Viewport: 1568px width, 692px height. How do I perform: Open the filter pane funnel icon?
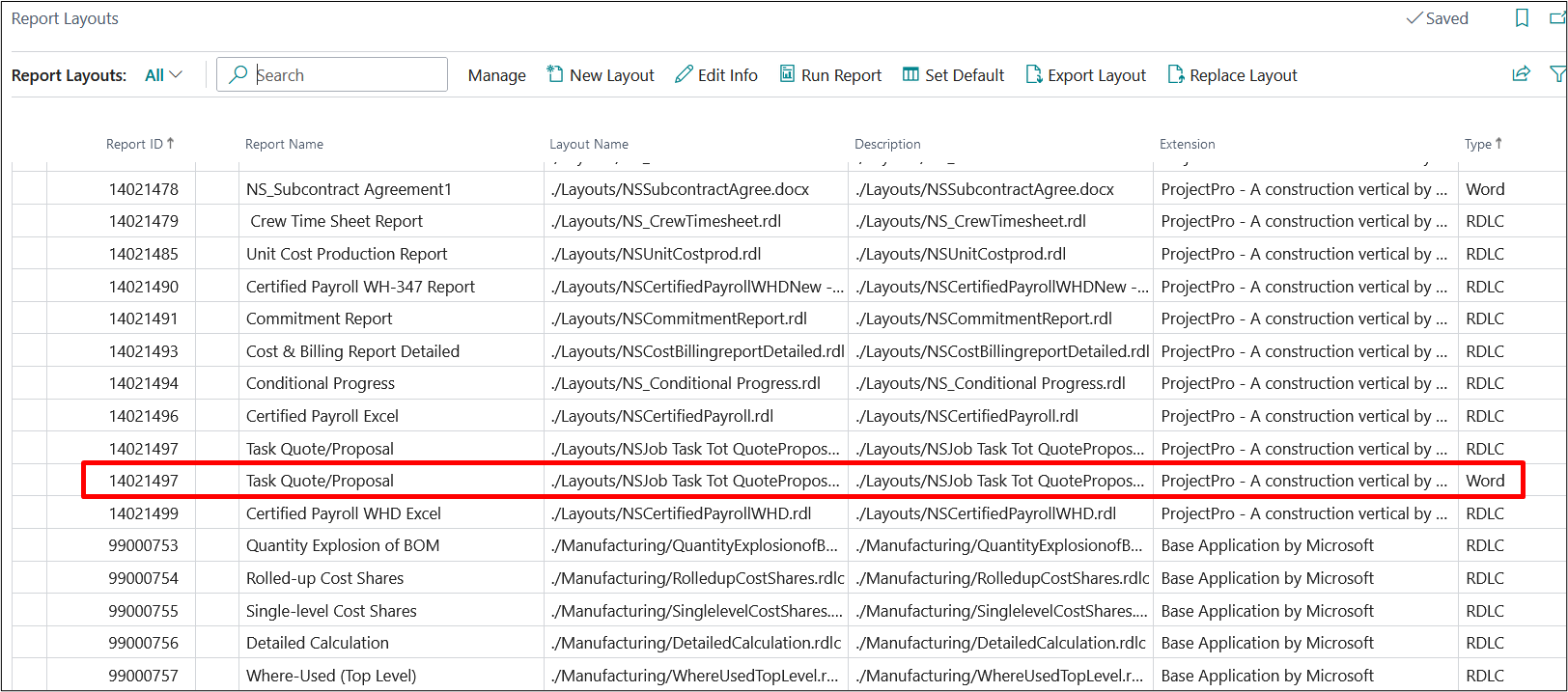(x=1556, y=74)
